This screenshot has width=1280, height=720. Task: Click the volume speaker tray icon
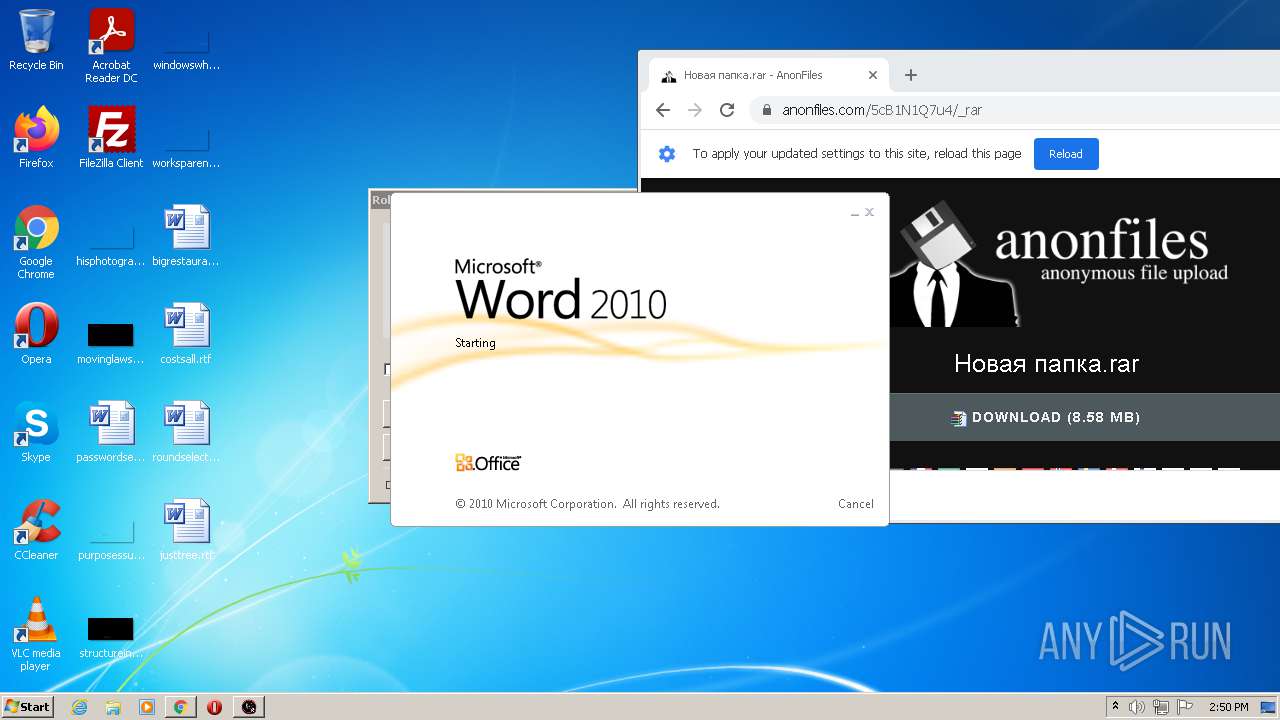point(1137,707)
